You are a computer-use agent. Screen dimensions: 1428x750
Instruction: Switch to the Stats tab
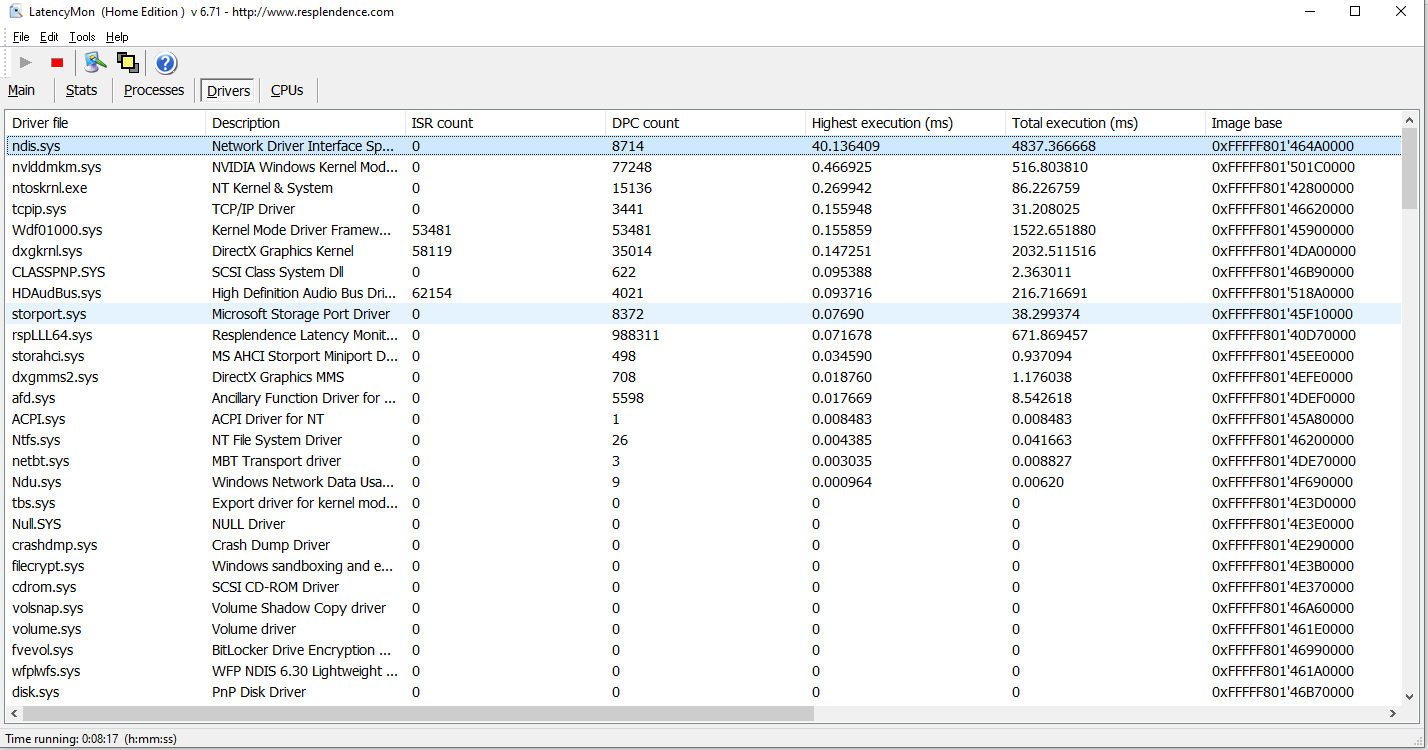click(81, 90)
